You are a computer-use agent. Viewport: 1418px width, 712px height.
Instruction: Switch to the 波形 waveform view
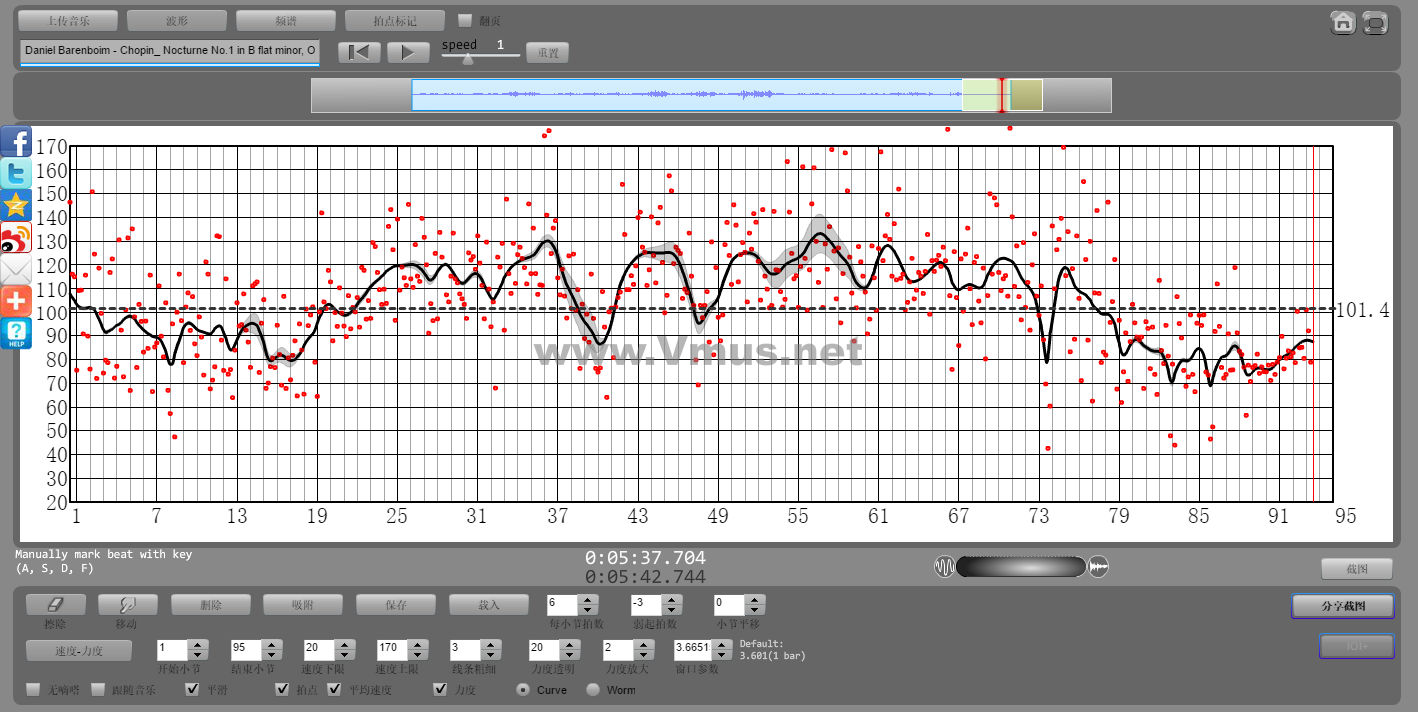[177, 21]
